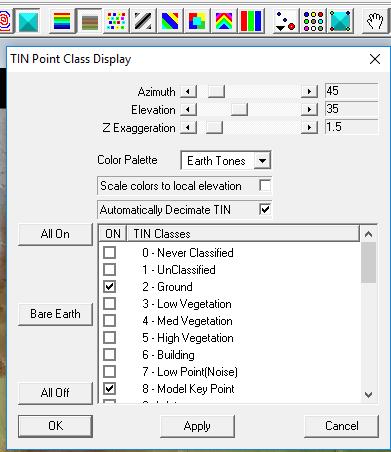Click the cyan TIN triangle icon

tap(28, 21)
